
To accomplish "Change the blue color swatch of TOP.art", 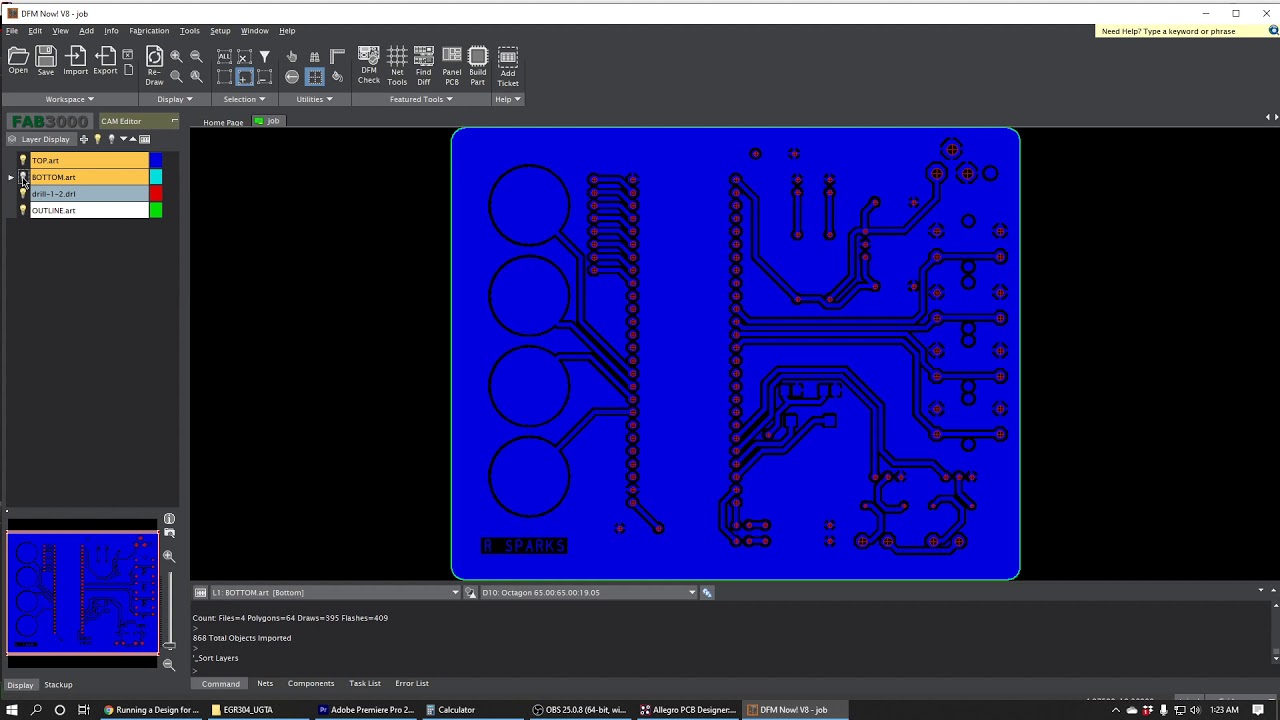I will click(156, 160).
